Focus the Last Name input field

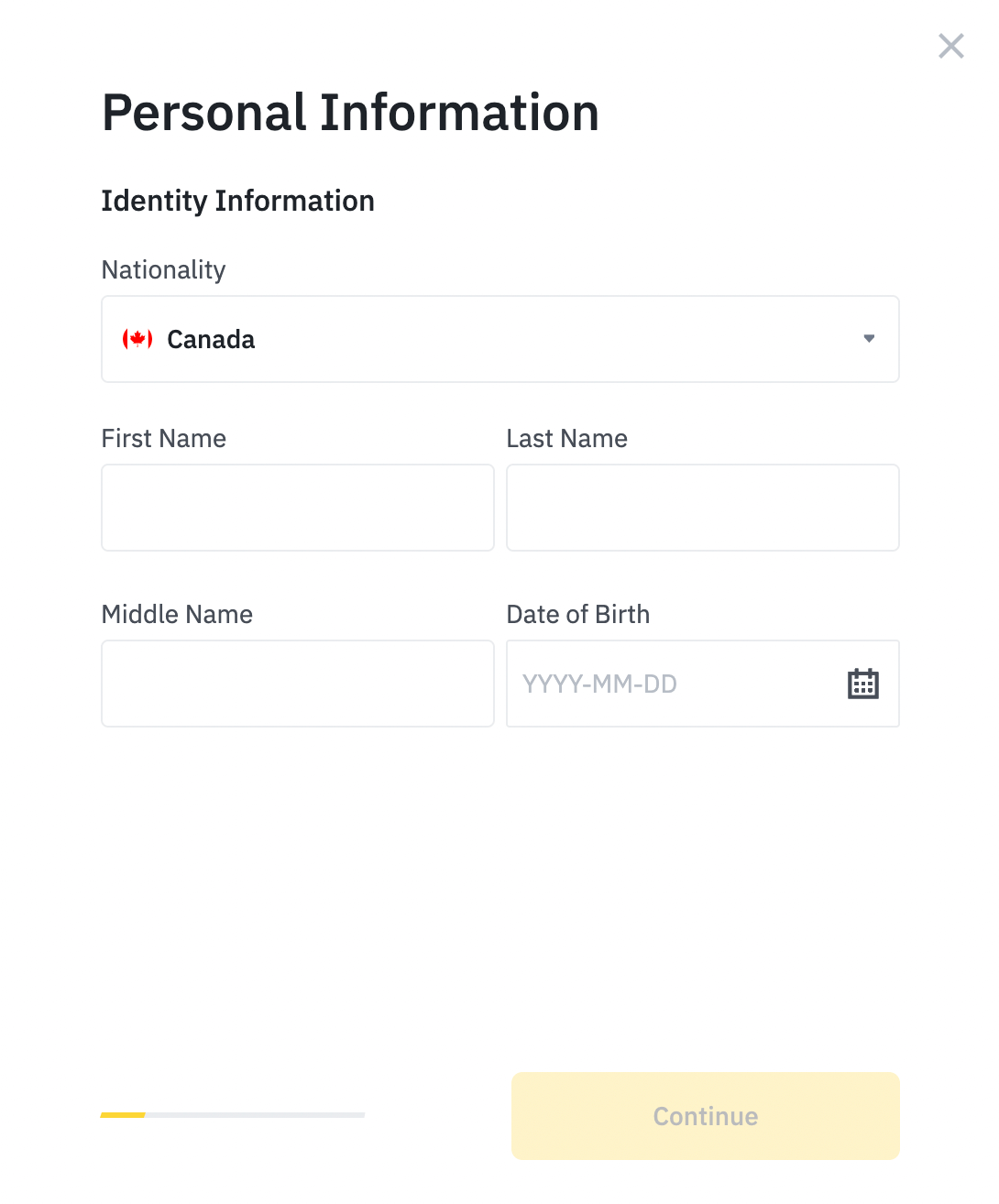pos(703,508)
